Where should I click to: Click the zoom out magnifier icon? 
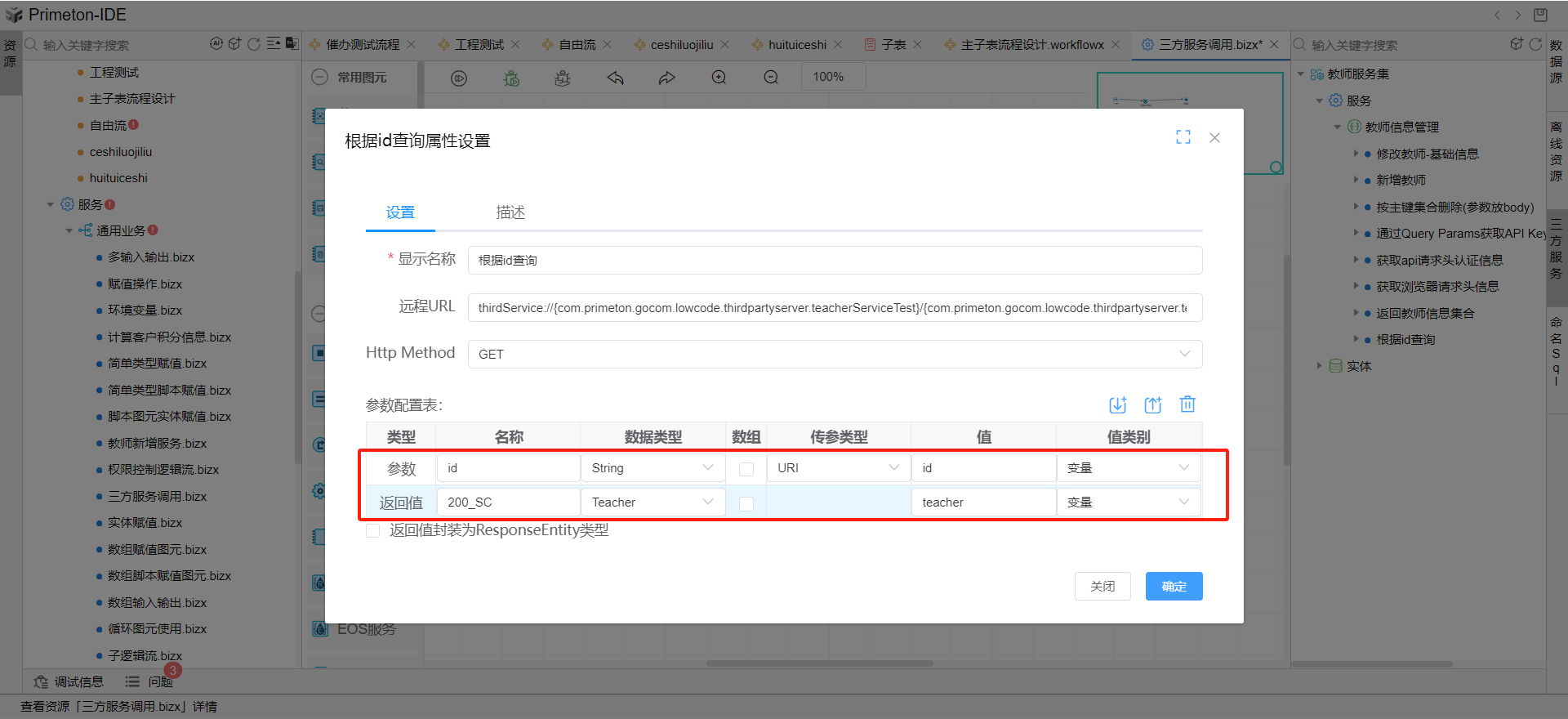770,78
